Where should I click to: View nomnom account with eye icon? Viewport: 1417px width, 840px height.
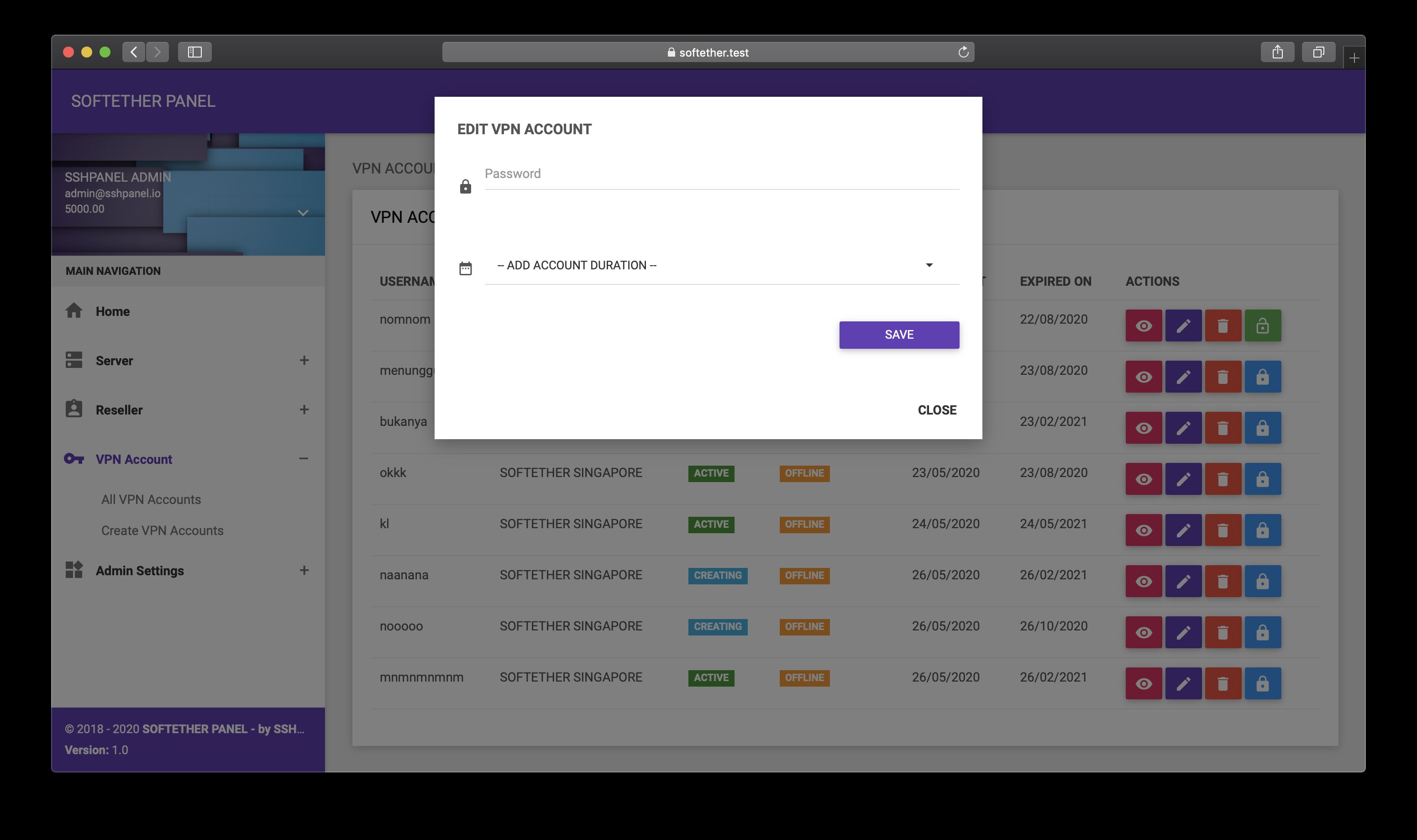(x=1143, y=325)
